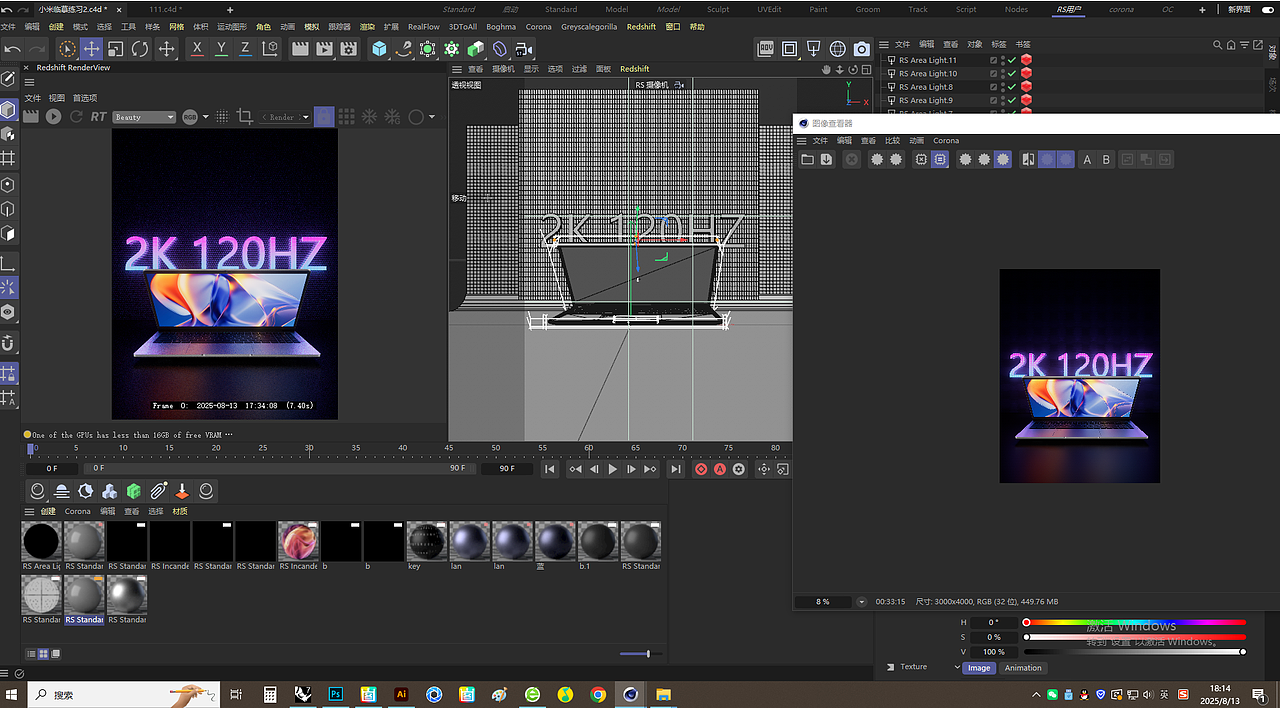Select the key material thumbnail
The height and width of the screenshot is (708, 1280).
[427, 541]
